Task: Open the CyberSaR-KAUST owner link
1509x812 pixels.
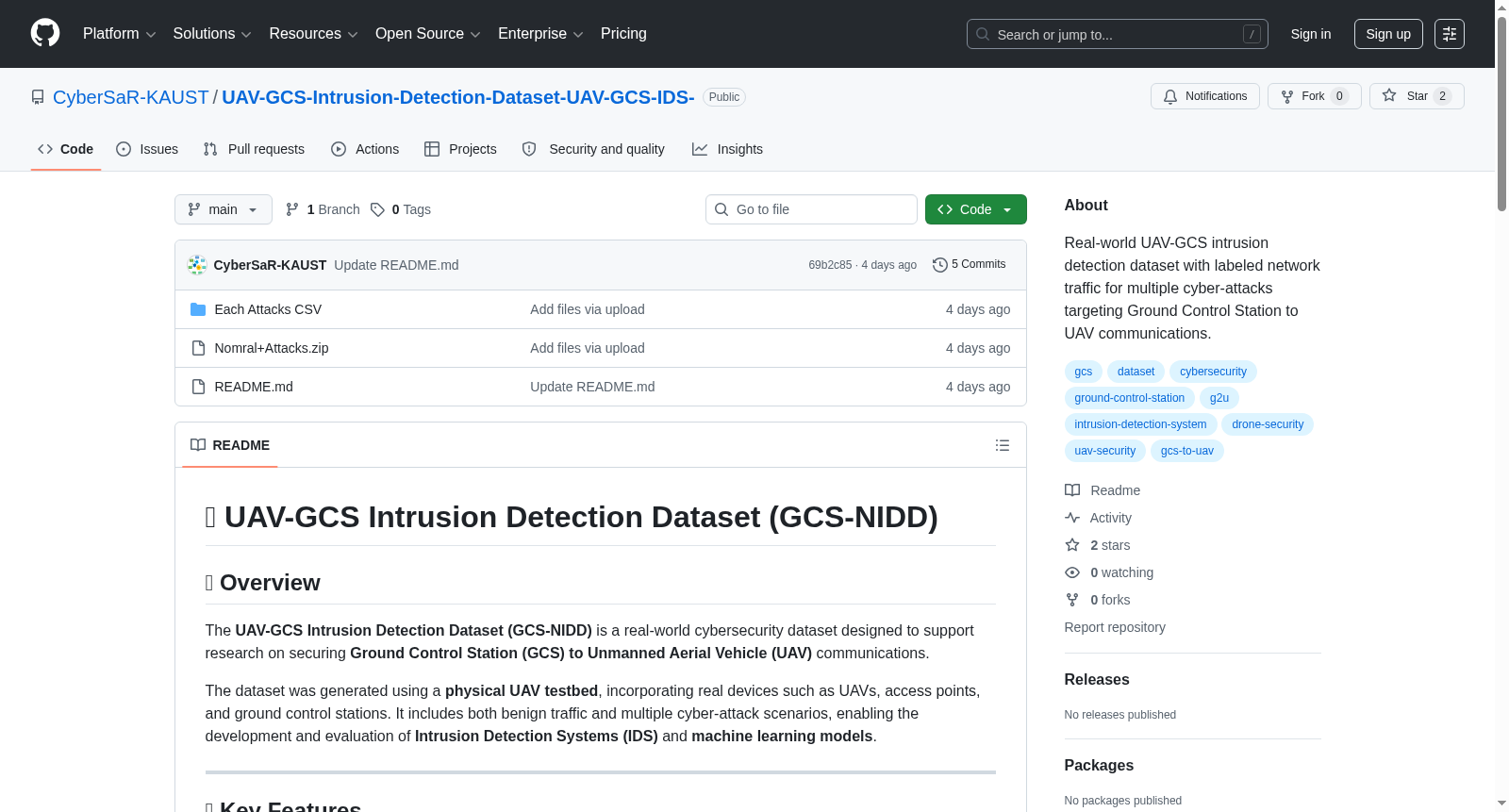Action: coord(130,97)
